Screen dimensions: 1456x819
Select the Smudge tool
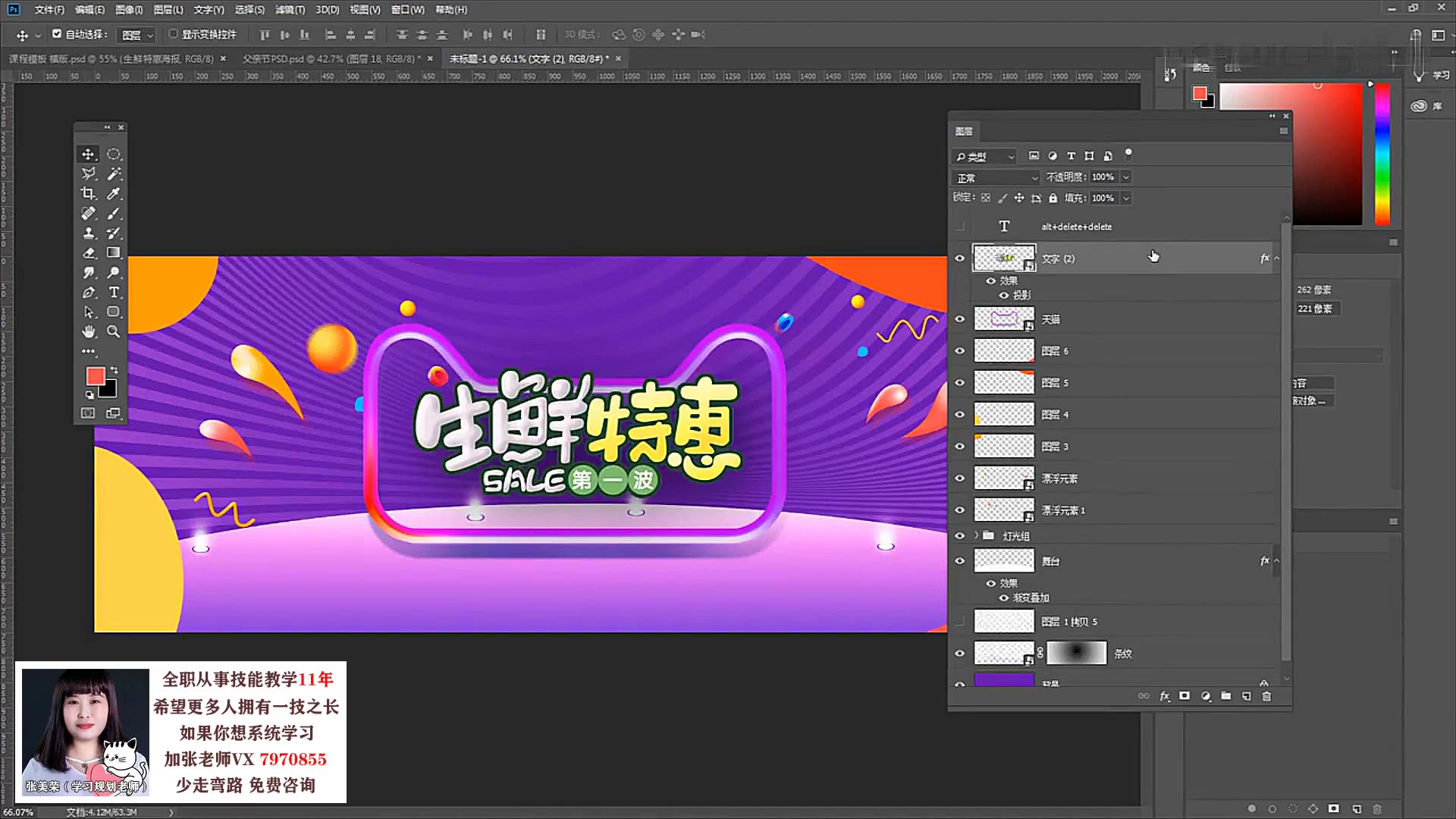[x=89, y=272]
